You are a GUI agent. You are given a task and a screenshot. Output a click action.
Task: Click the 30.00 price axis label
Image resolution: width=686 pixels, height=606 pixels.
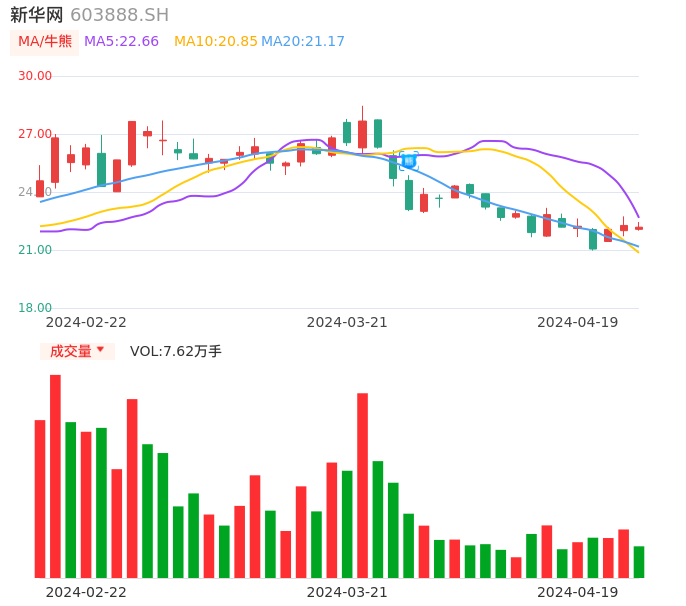click(35, 76)
